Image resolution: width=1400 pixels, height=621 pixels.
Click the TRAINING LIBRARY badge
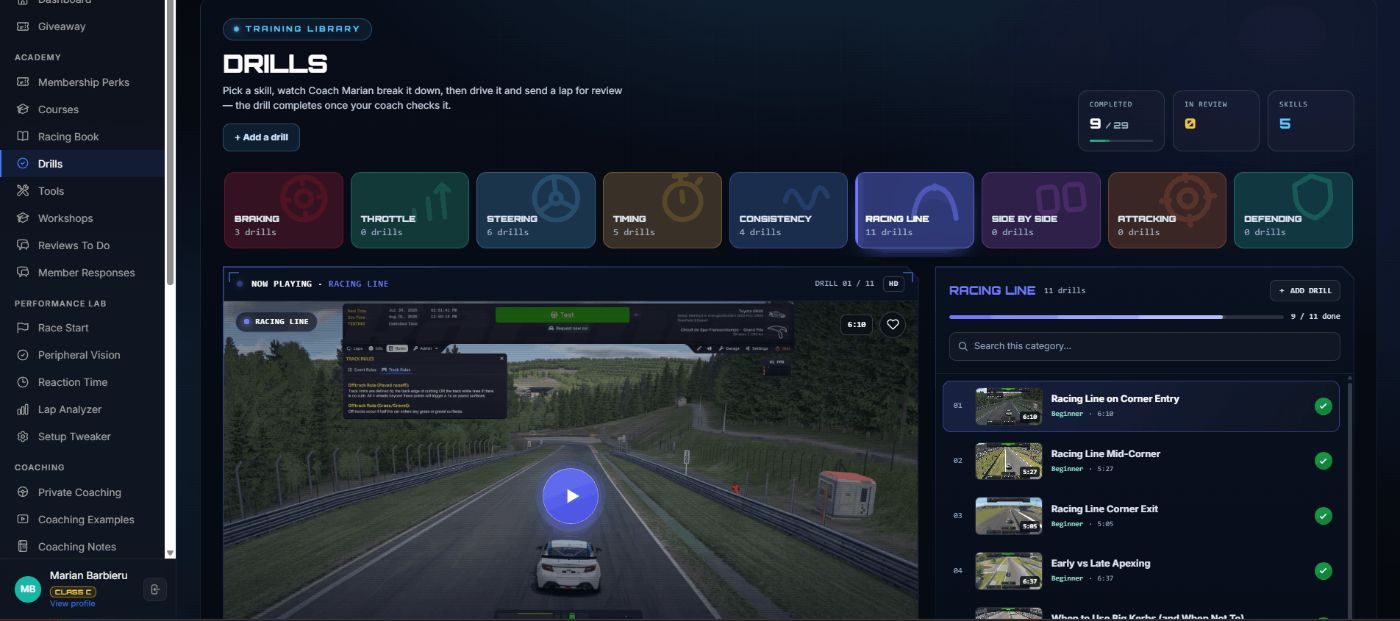tap(297, 29)
